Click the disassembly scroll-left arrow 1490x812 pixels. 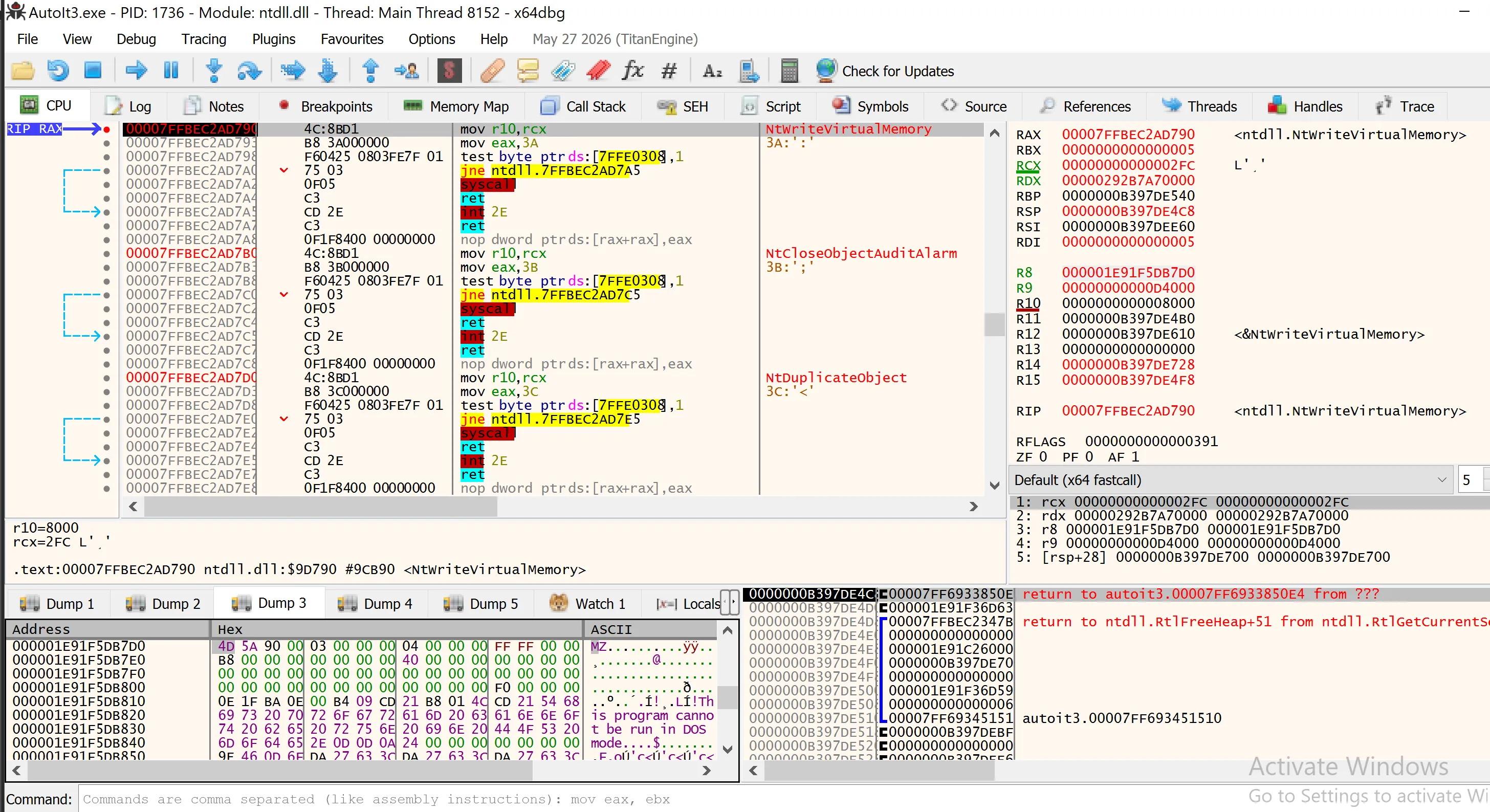(x=134, y=507)
